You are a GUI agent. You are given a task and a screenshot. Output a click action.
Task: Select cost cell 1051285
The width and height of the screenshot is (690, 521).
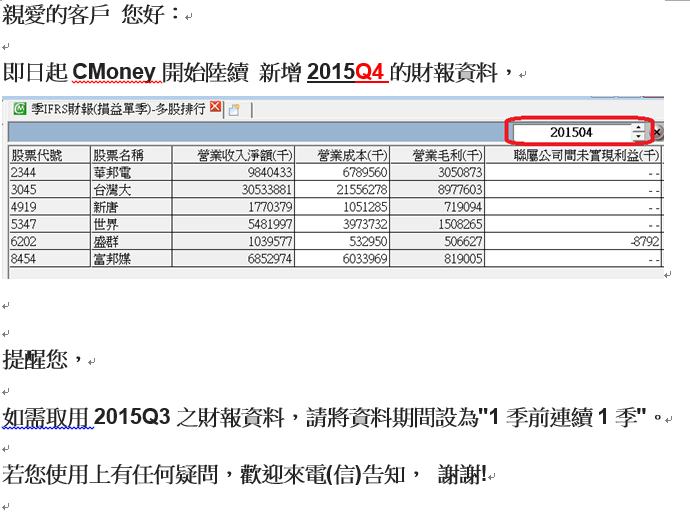pos(342,207)
